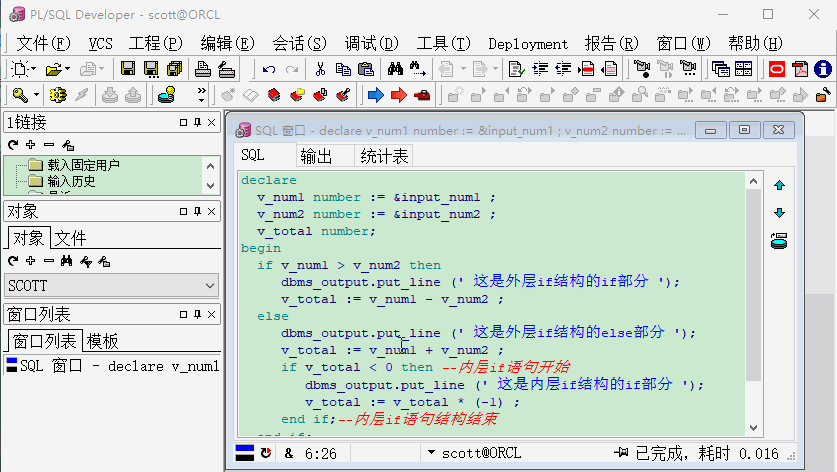Viewport: 837px width, 472px height.
Task: Click the green up arrow beside editor
Action: point(779,185)
